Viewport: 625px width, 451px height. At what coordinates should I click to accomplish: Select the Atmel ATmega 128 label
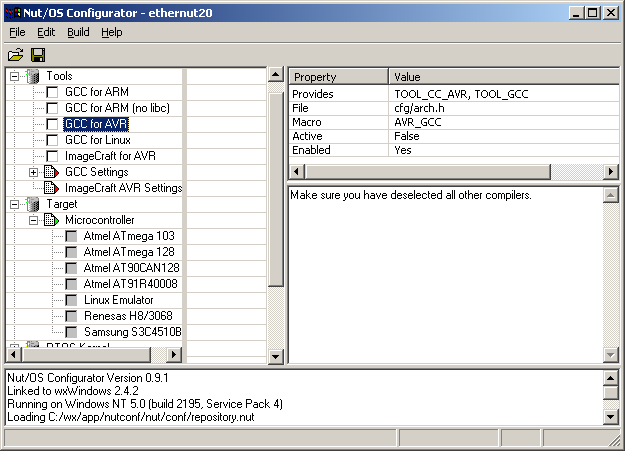129,252
